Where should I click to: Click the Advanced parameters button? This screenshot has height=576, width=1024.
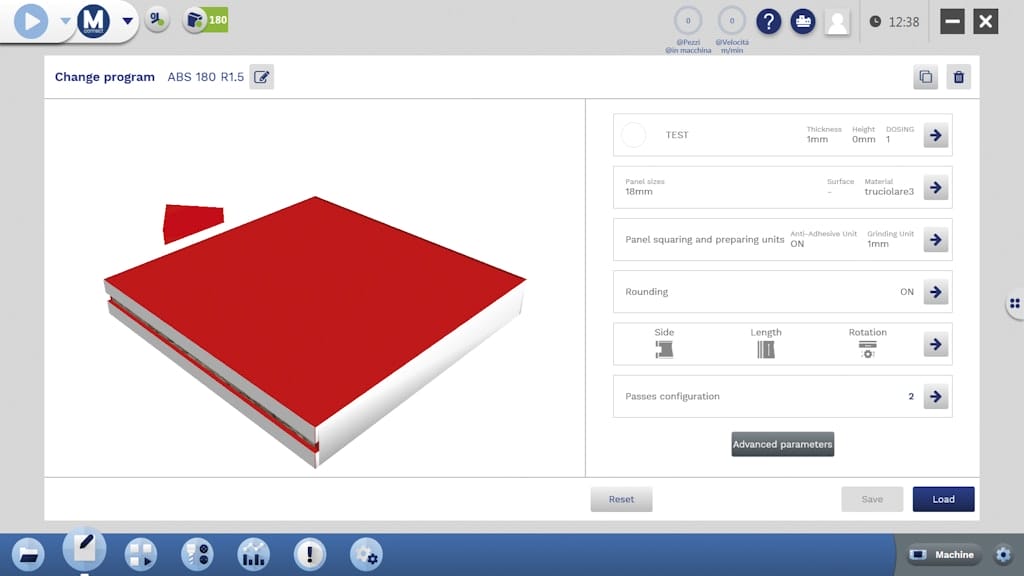[782, 444]
